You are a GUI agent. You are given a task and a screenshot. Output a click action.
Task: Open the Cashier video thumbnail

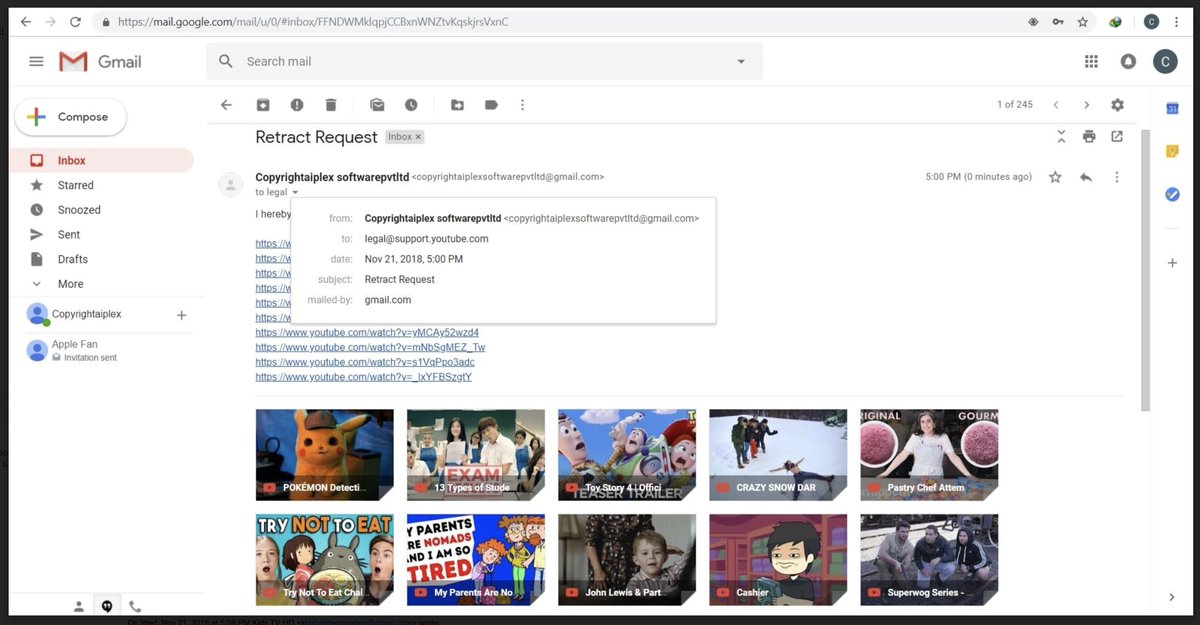click(x=778, y=560)
